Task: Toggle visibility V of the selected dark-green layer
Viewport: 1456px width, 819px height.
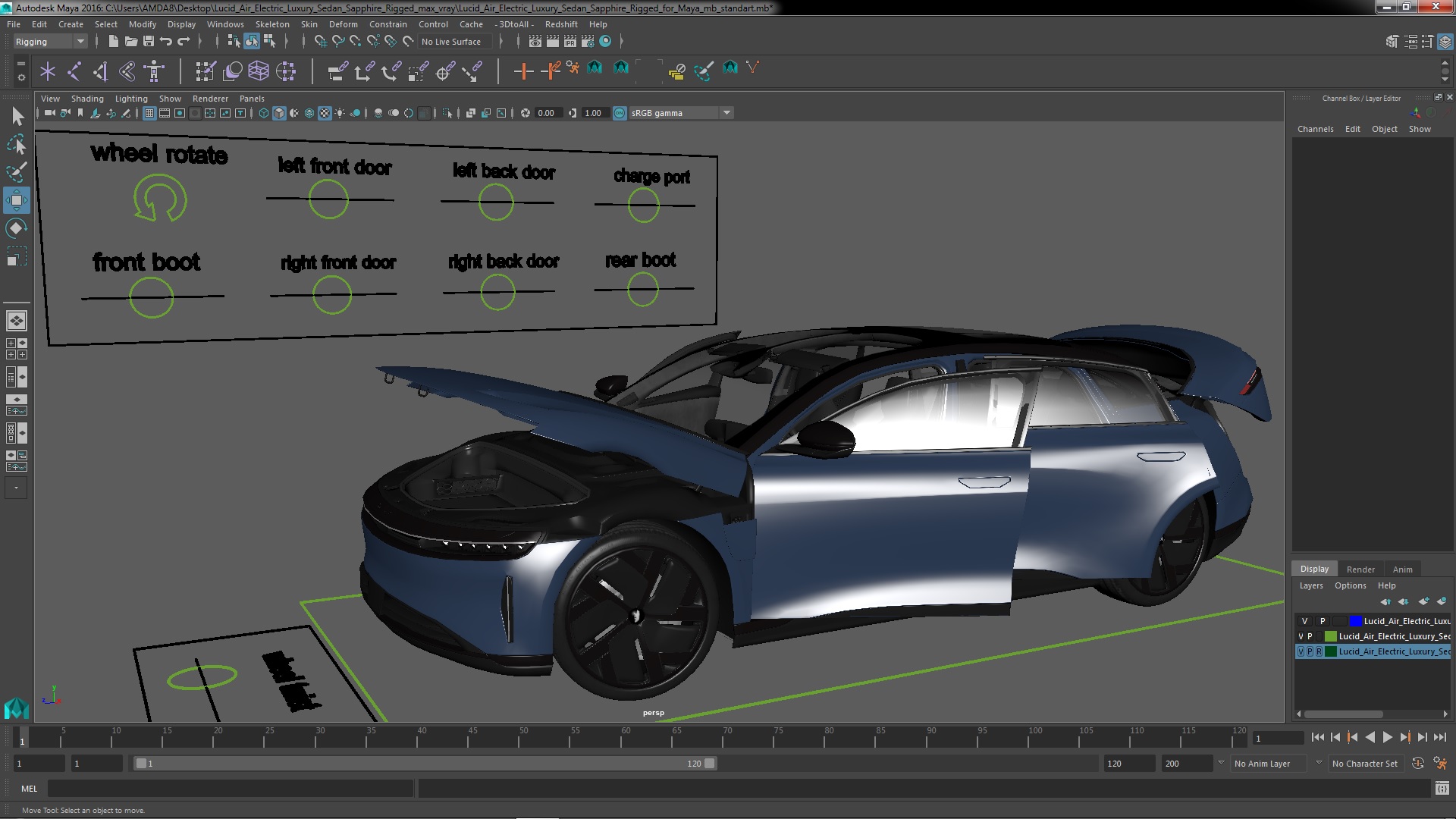Action: (x=1301, y=651)
